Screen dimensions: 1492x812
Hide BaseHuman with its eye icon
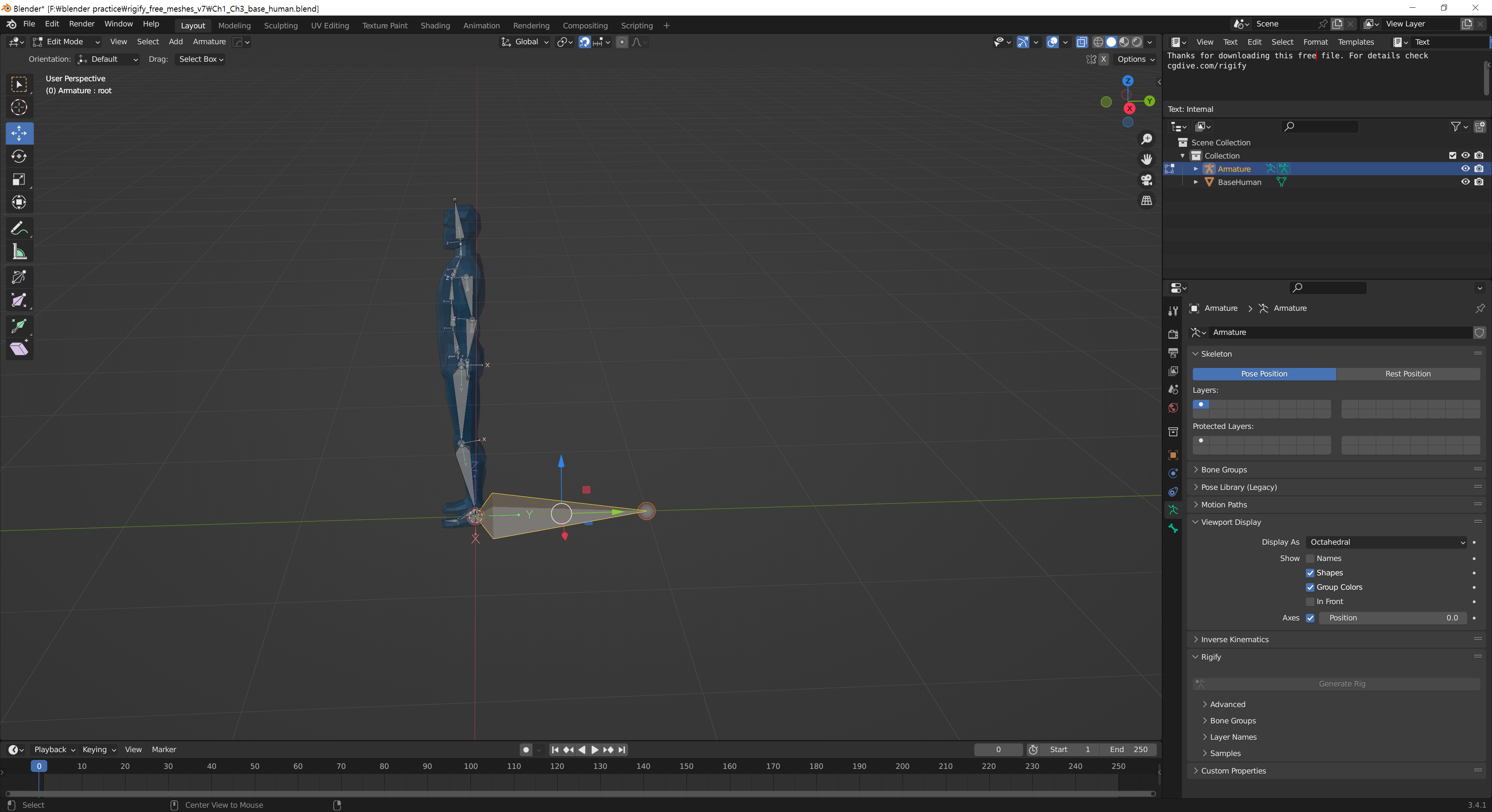click(1465, 182)
